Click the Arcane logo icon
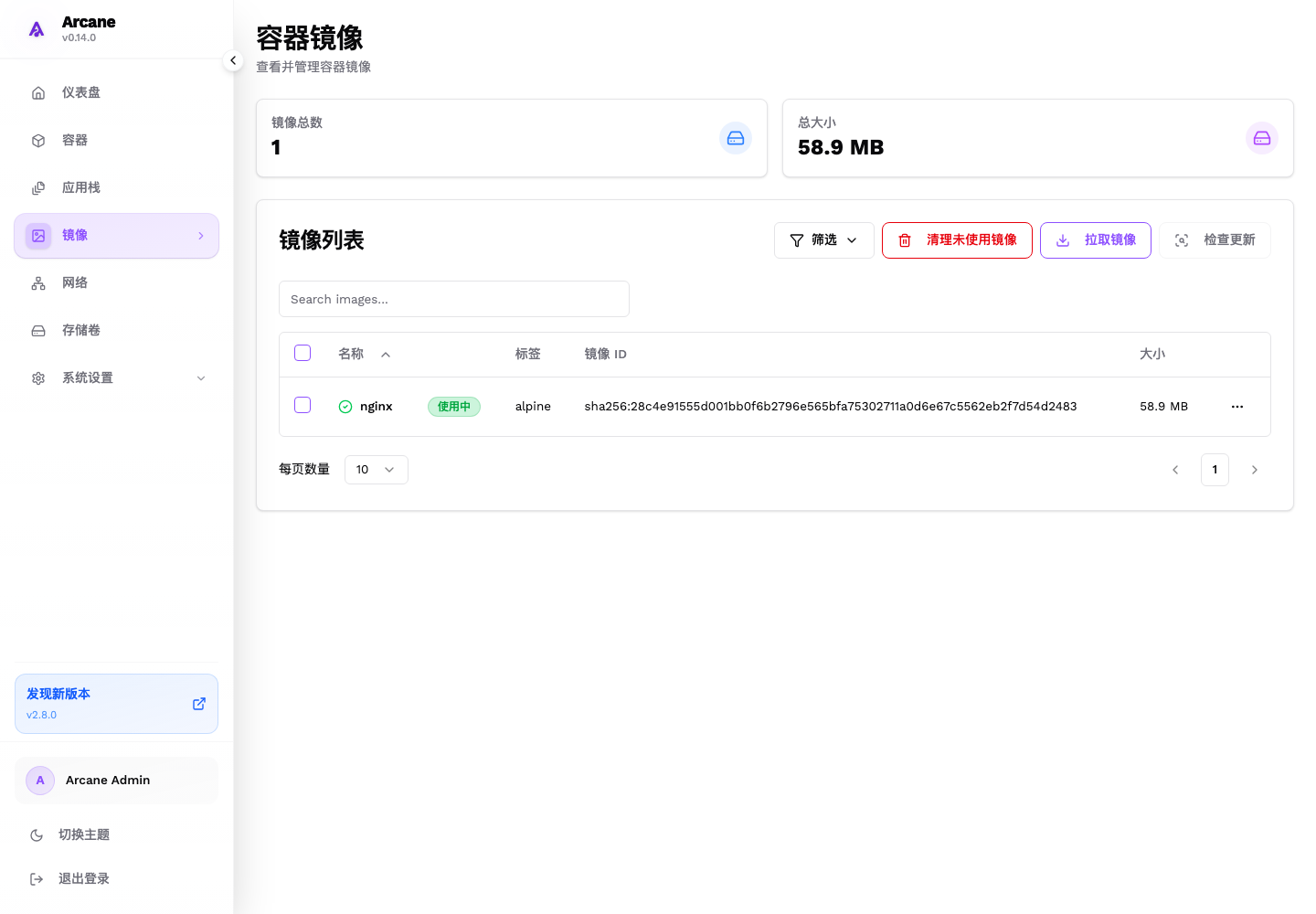This screenshot has height=914, width=1316. tap(37, 29)
